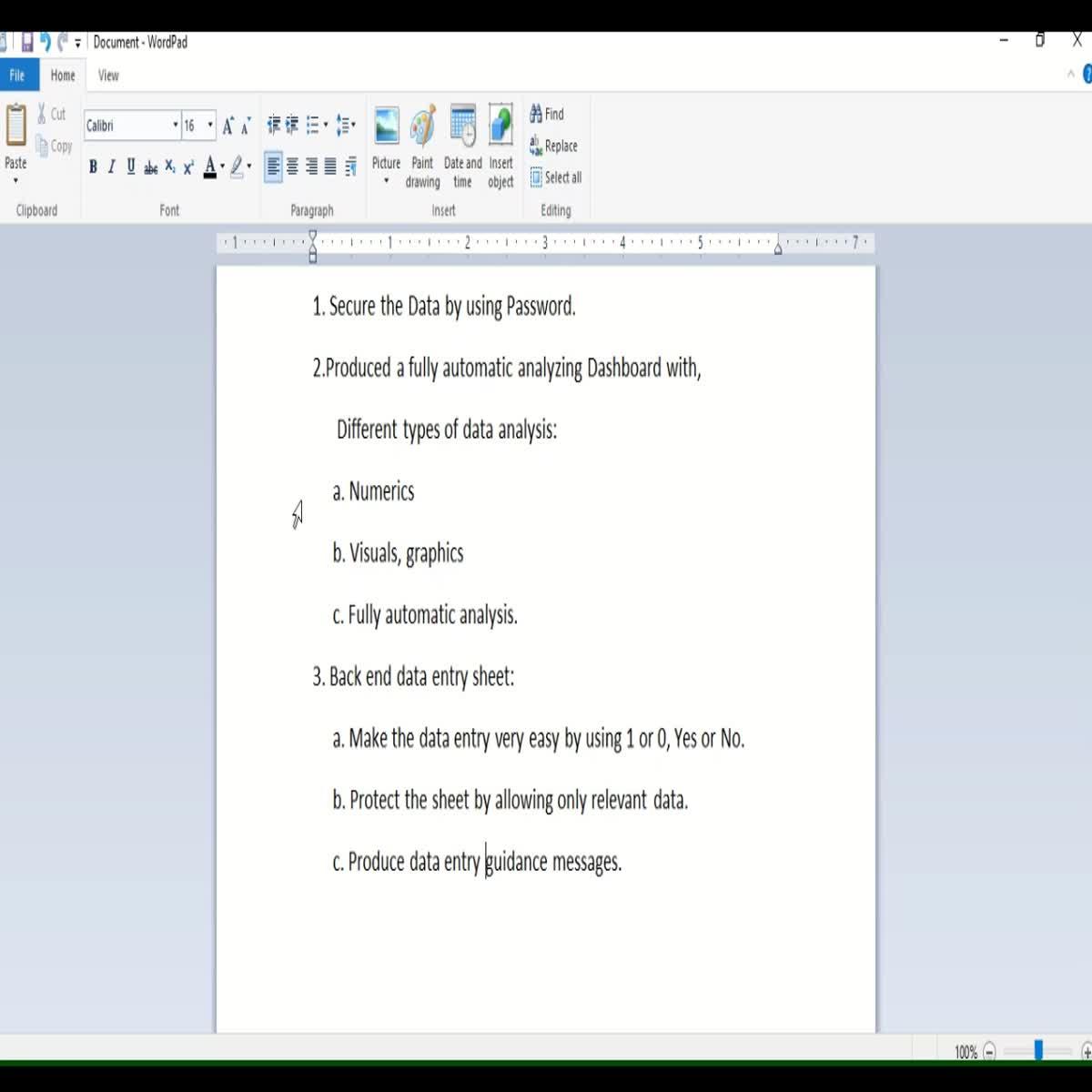Enable center text alignment
1092x1092 pixels.
pyautogui.click(x=292, y=167)
